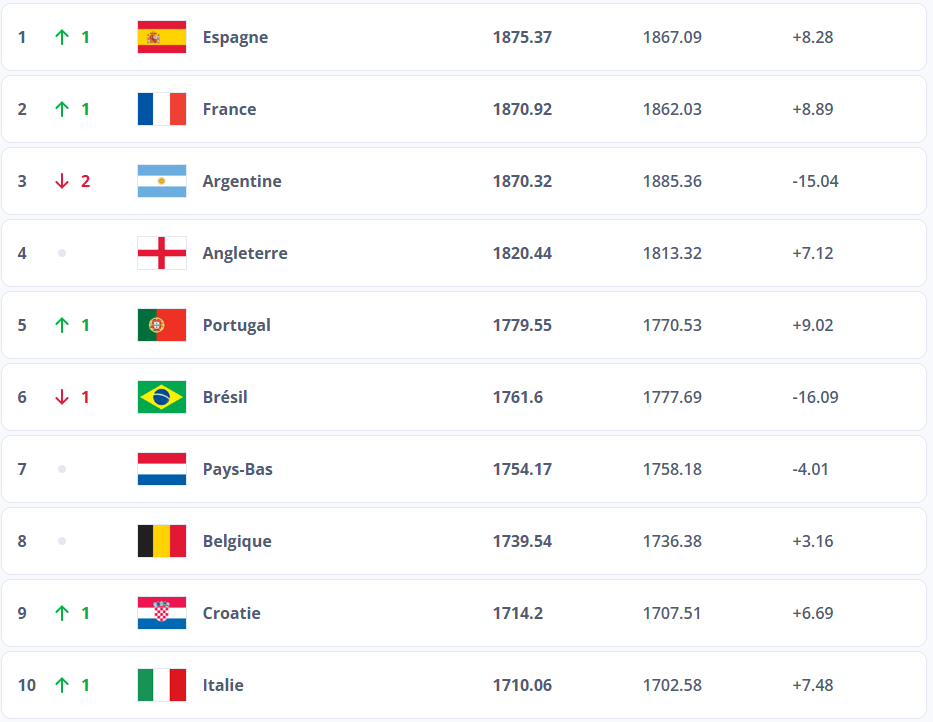Click the France flag icon
This screenshot has width=933, height=722.
pos(162,109)
